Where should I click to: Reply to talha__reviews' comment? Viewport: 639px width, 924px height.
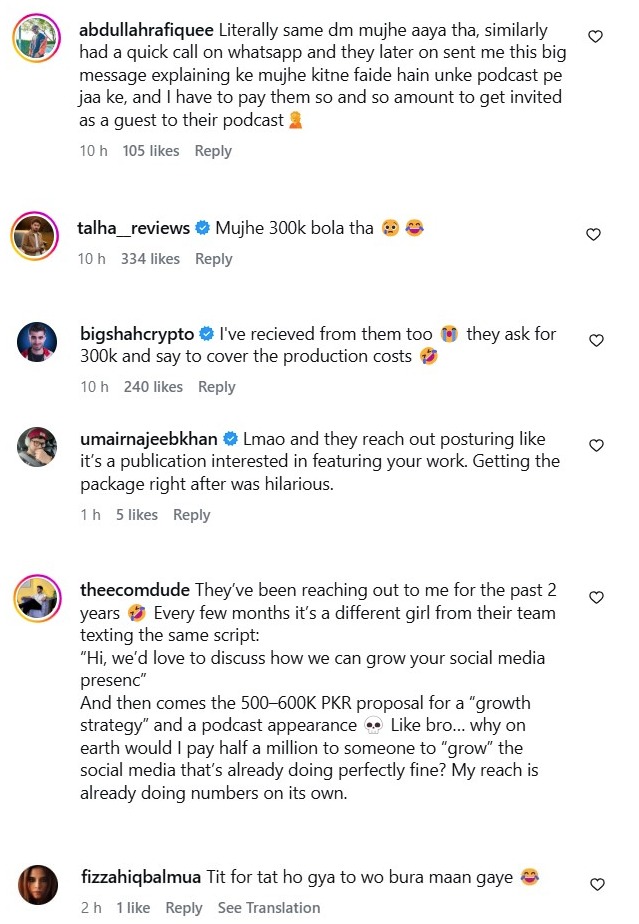point(214,259)
